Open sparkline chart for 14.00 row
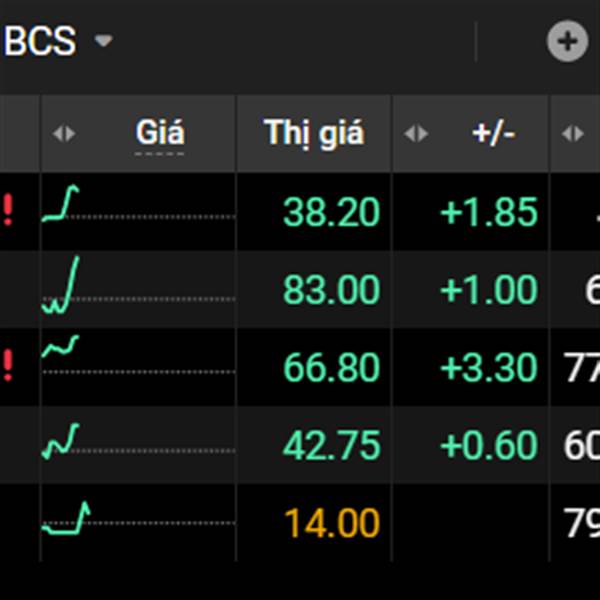 [x=67, y=519]
